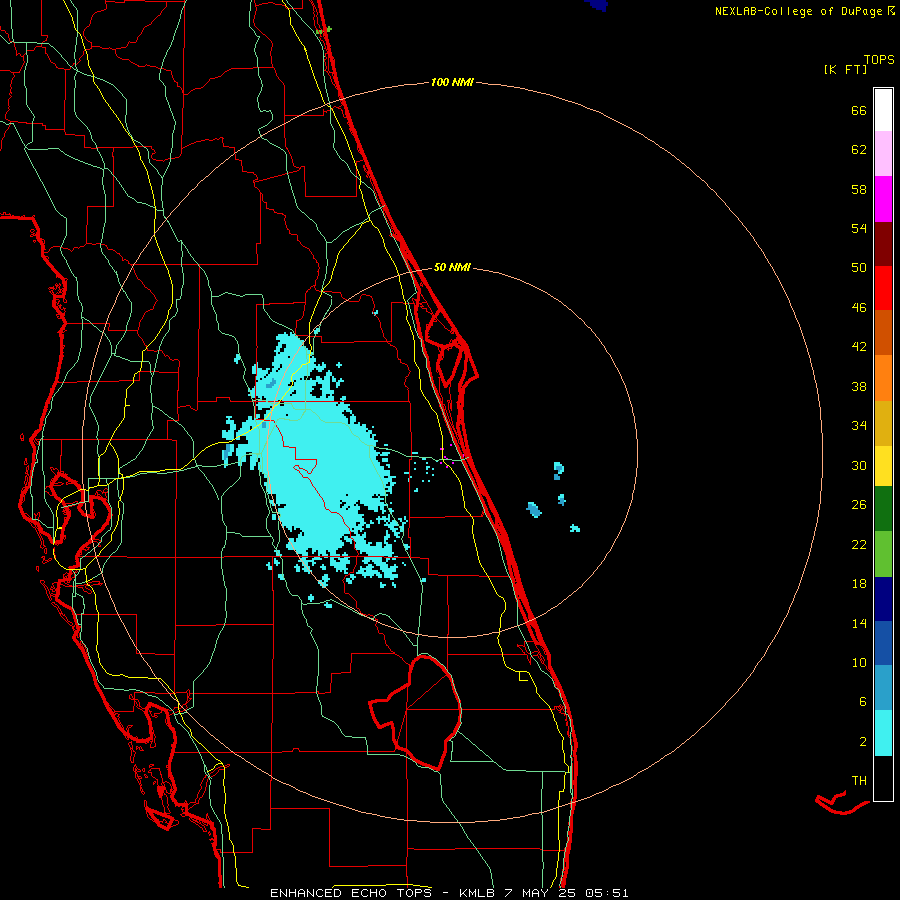Click the small blue offshore echo nearest the coast
This screenshot has width=900, height=900.
pos(534,510)
